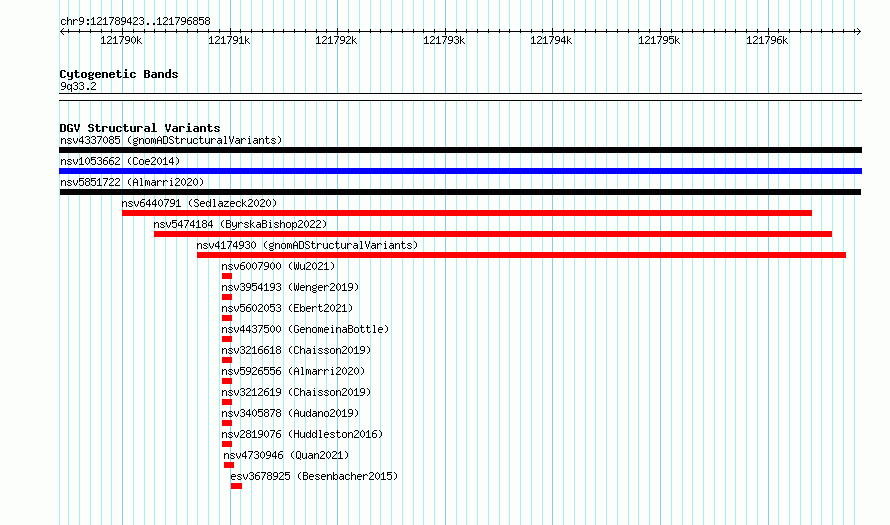
Task: Open nsv3216618 Chaisson2019 label
Action: [296, 350]
